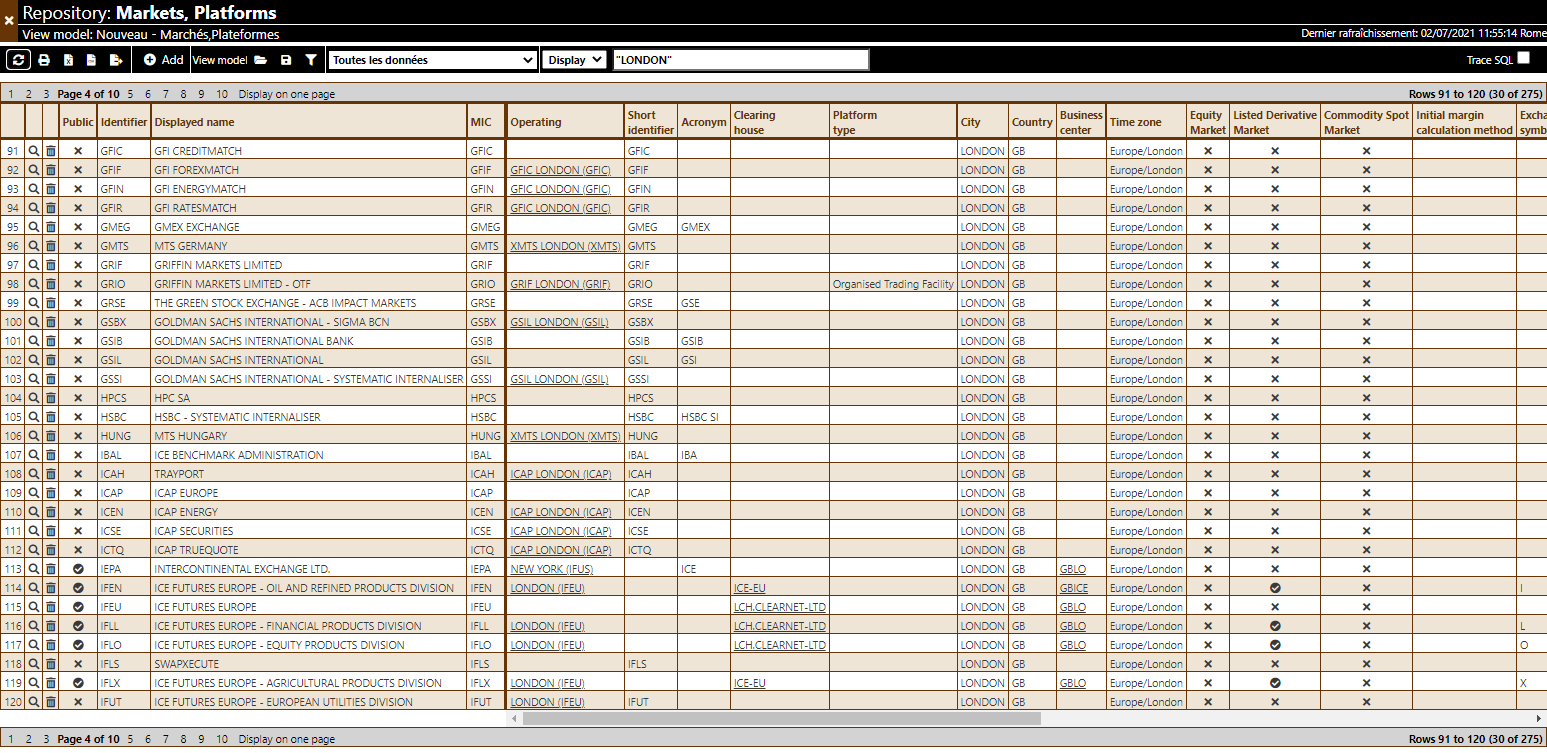Save the current view model
Screen dimensions: 1547x753
click(x=286, y=60)
